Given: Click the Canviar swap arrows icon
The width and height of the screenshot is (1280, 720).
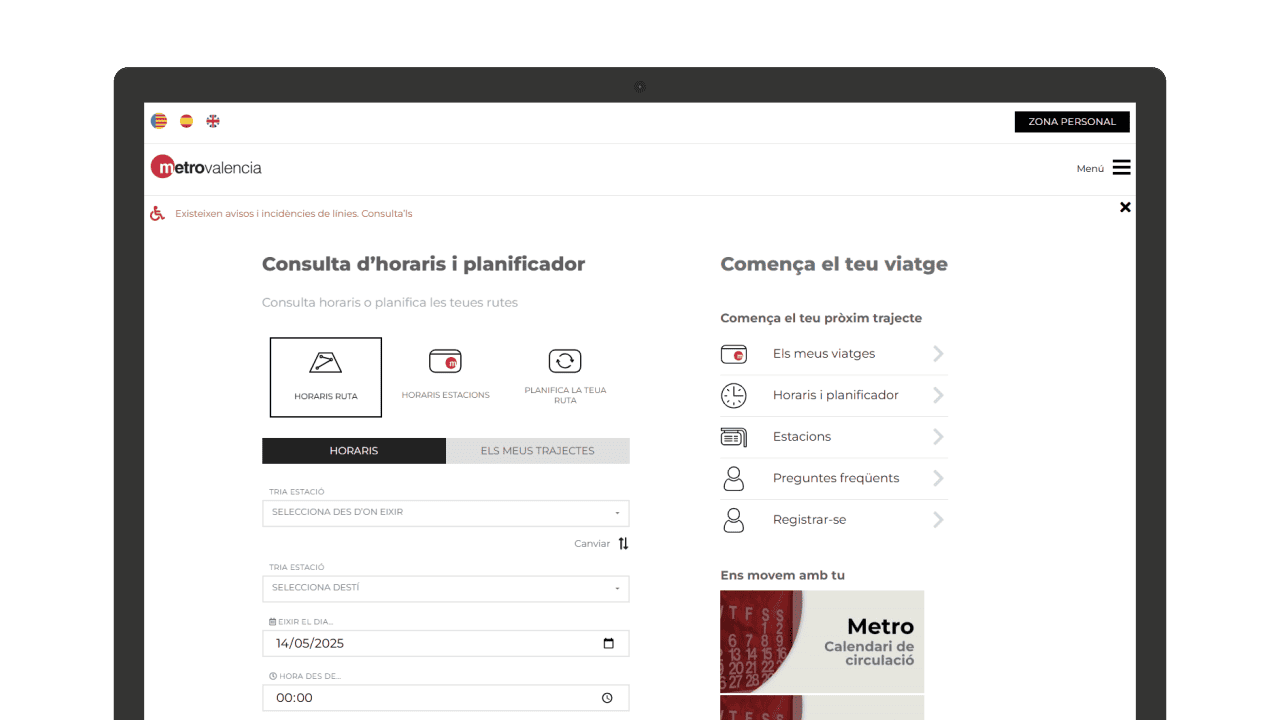Looking at the screenshot, I should coord(623,544).
